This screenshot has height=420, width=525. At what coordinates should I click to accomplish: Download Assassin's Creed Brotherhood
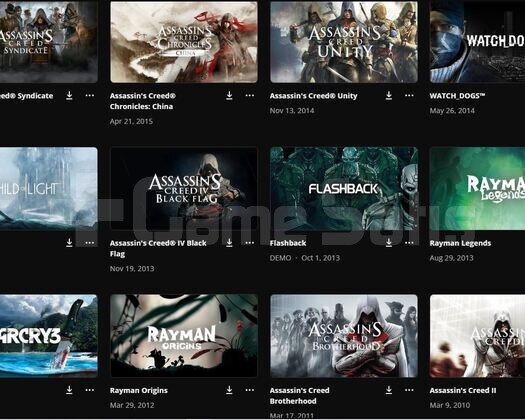pyautogui.click(x=389, y=390)
